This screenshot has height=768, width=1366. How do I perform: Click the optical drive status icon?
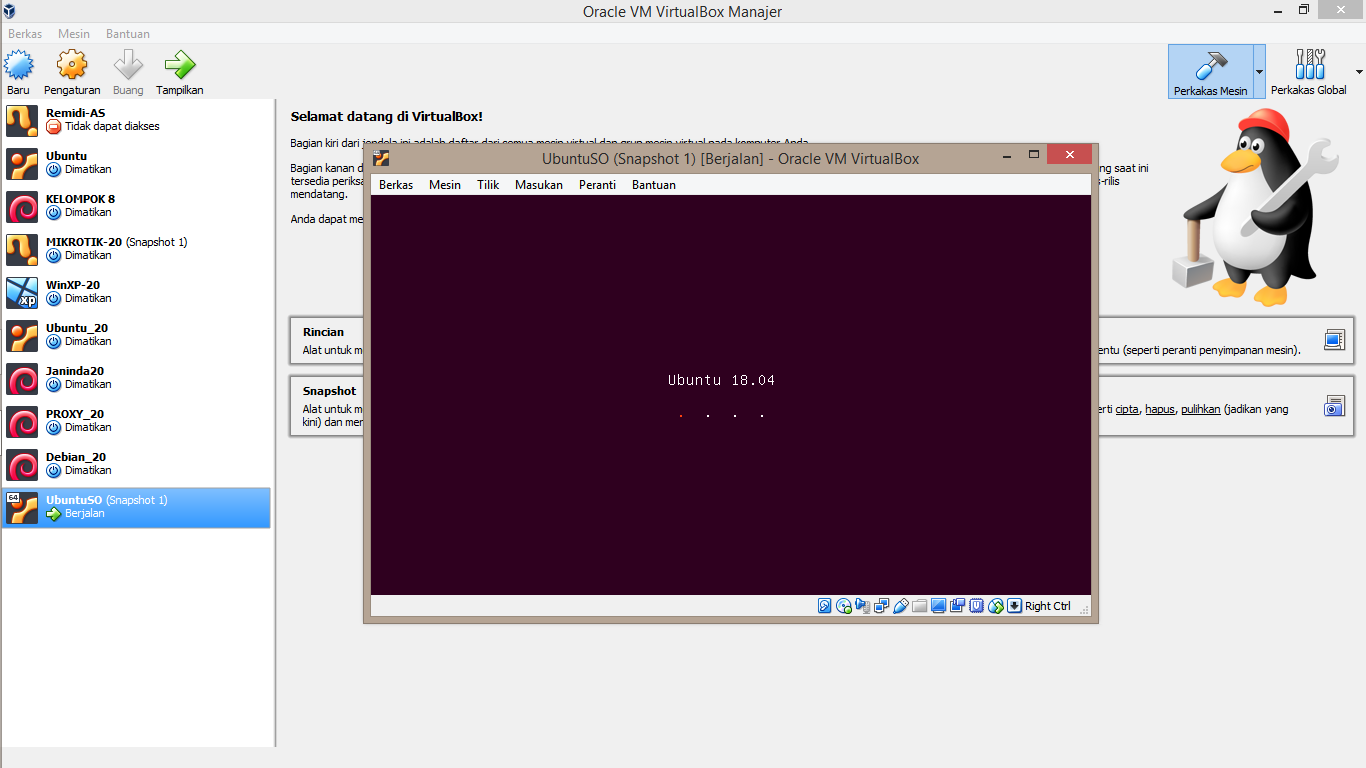click(841, 606)
